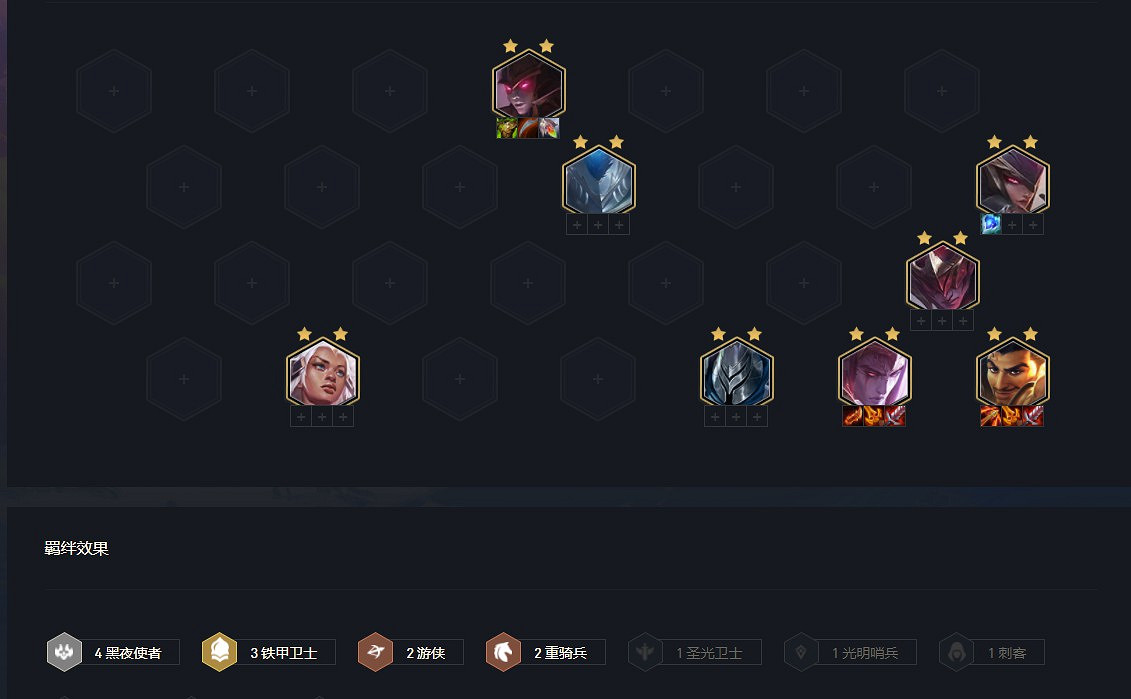Add item to masked red champion's middle slot

click(x=942, y=321)
